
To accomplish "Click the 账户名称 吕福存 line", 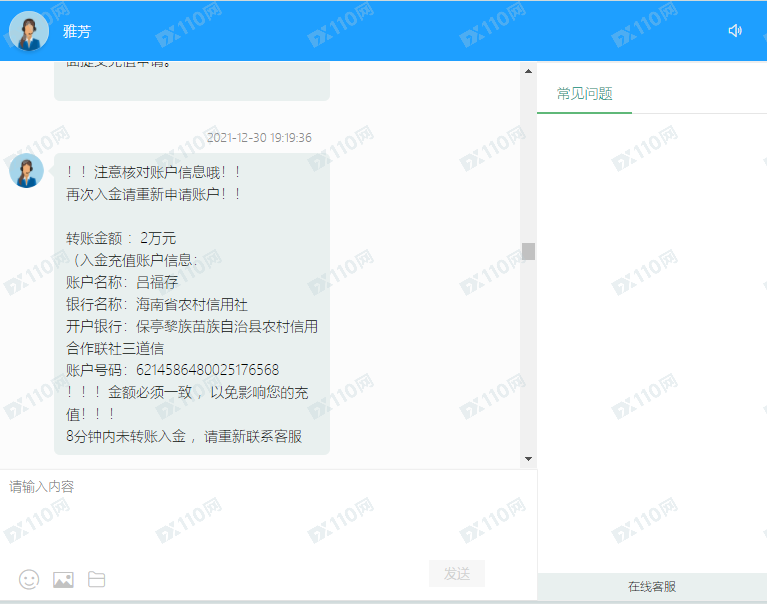I will click(122, 282).
